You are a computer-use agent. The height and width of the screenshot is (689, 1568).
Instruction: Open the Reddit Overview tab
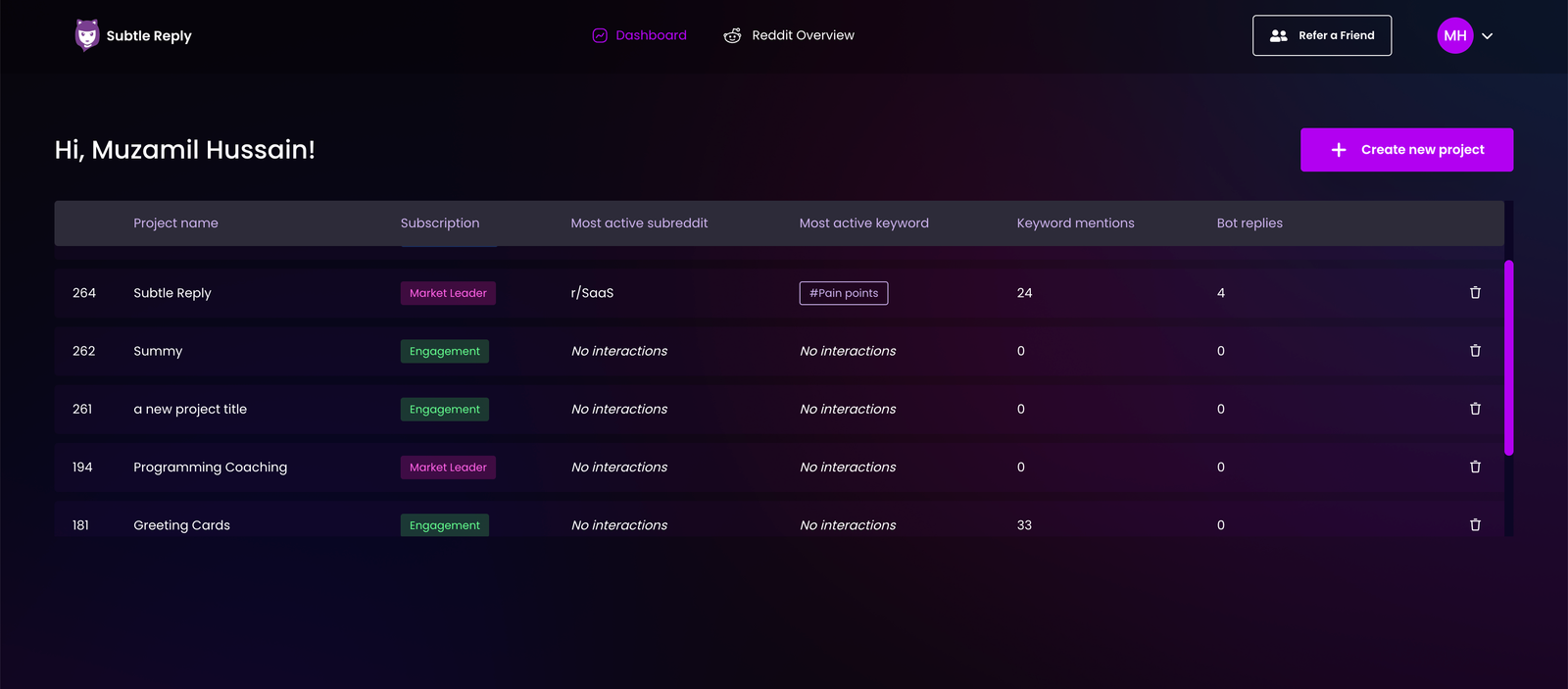pyautogui.click(x=789, y=35)
